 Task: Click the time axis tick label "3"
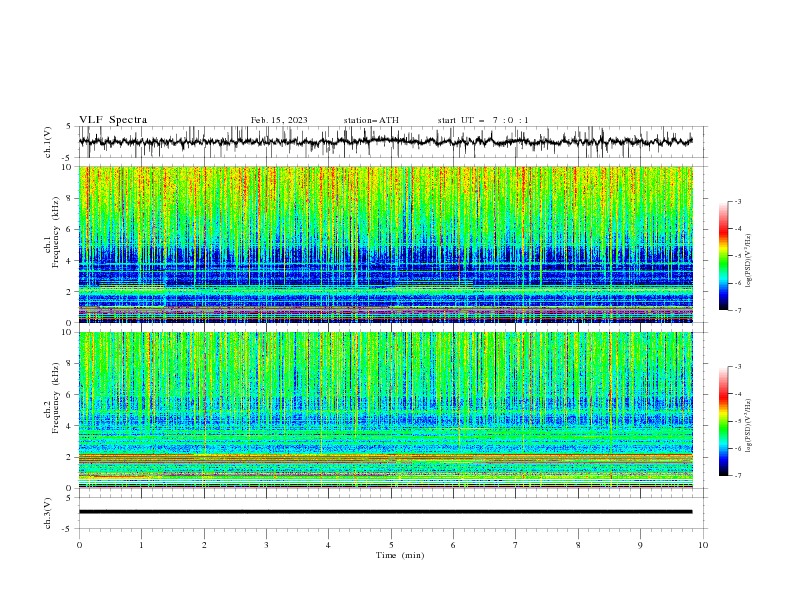coord(266,545)
